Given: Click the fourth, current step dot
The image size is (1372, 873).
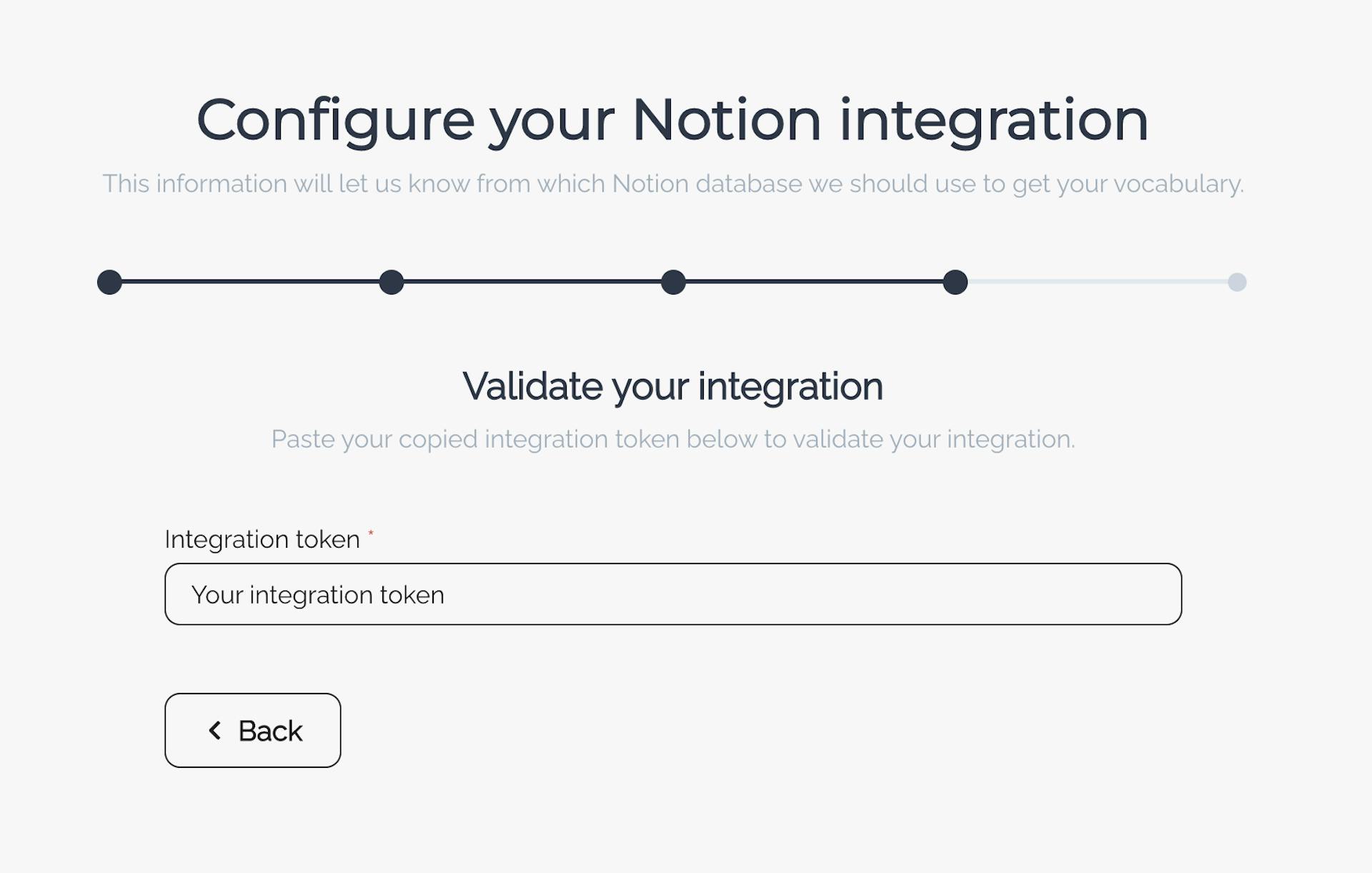Looking at the screenshot, I should pos(955,282).
